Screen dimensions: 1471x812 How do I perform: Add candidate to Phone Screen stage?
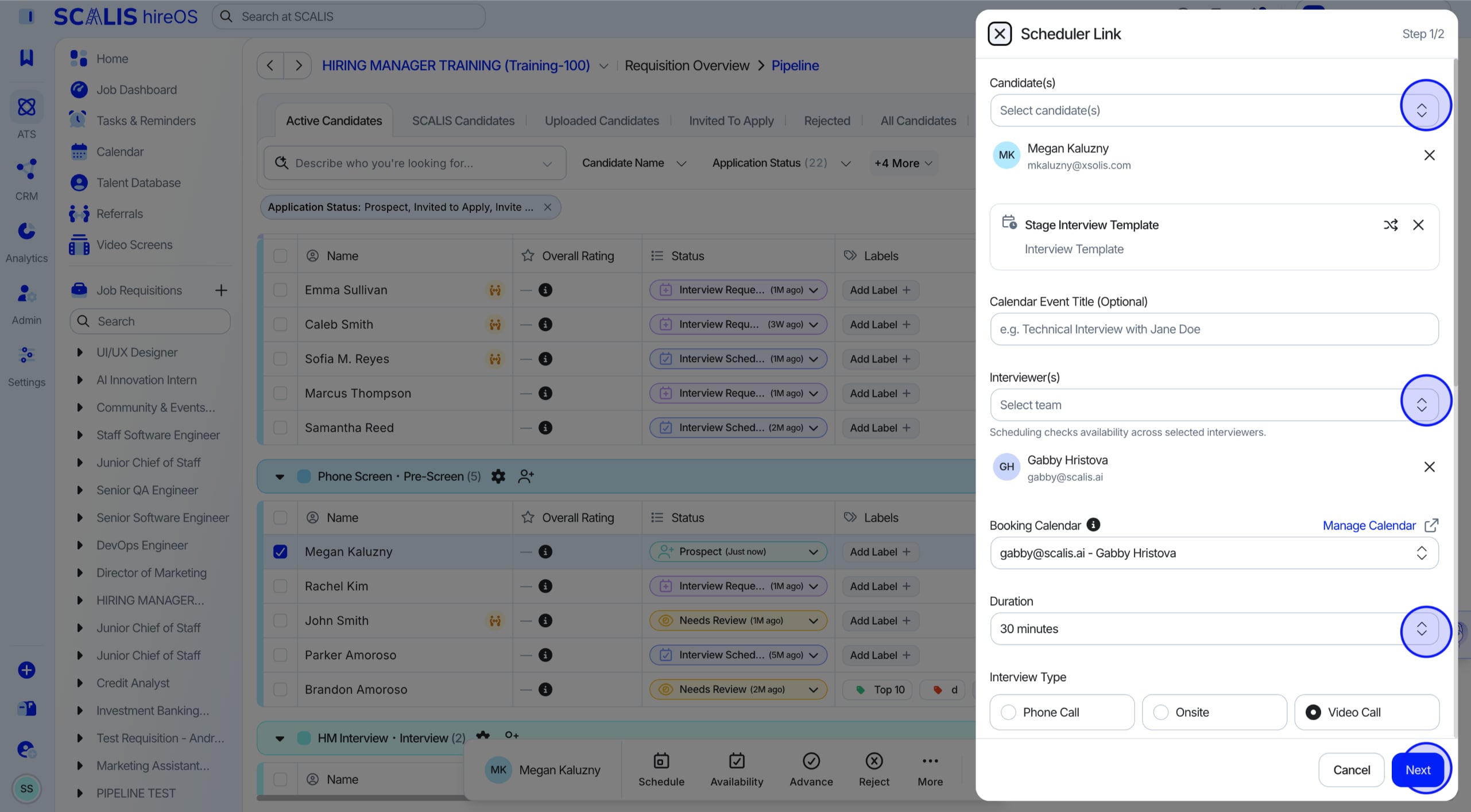tap(526, 476)
